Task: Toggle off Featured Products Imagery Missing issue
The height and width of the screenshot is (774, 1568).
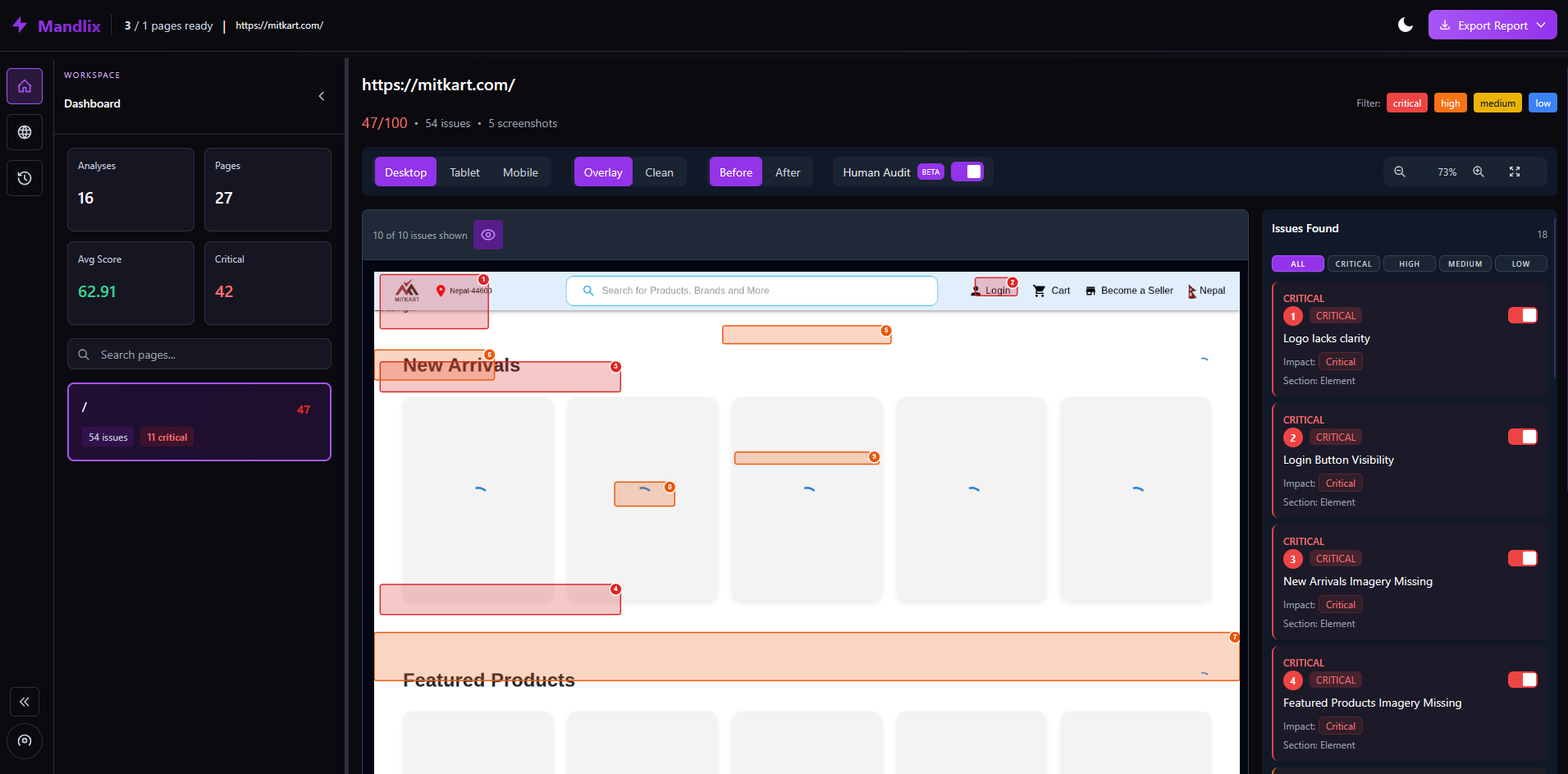Action: [x=1523, y=680]
